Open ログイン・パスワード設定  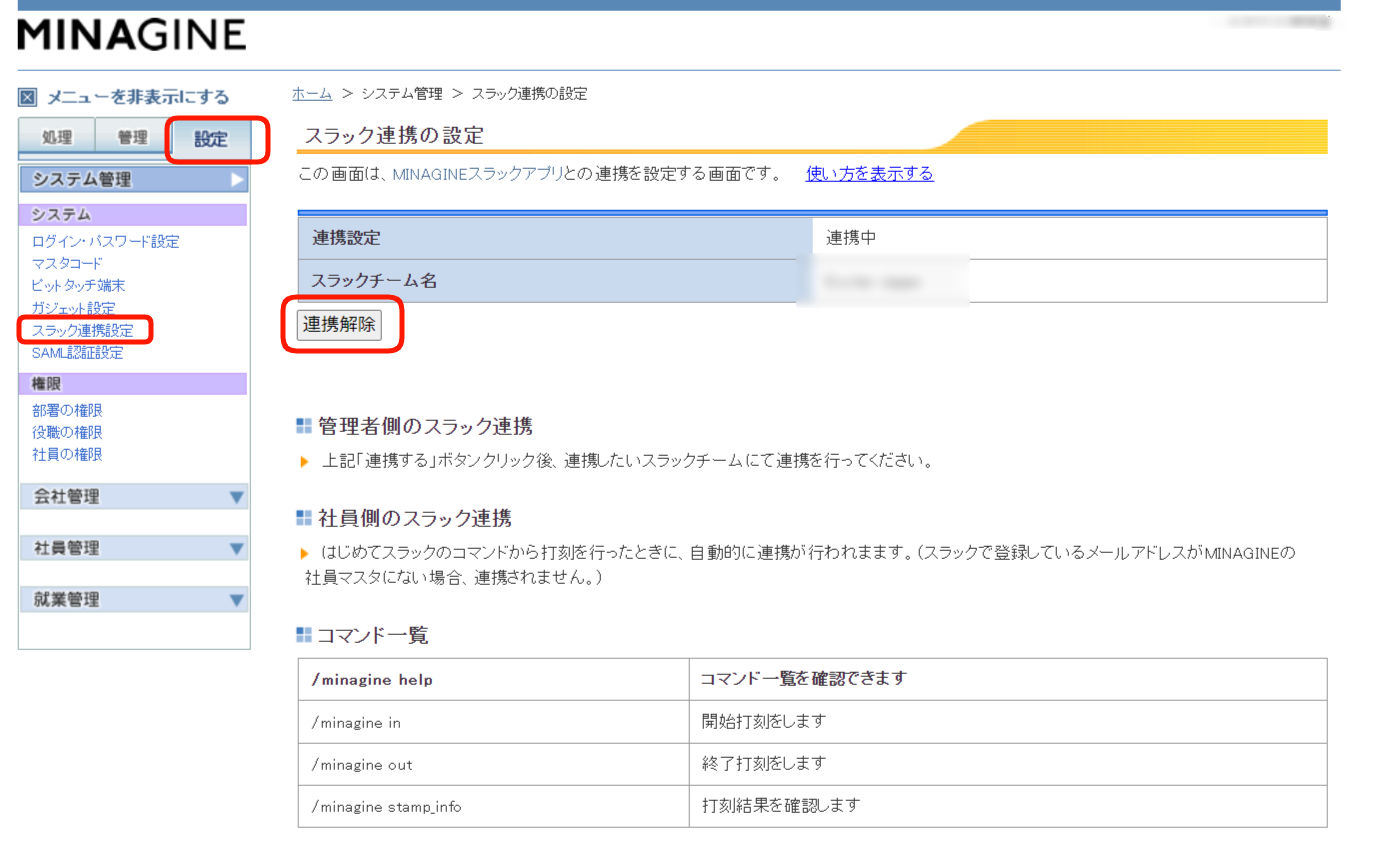106,241
